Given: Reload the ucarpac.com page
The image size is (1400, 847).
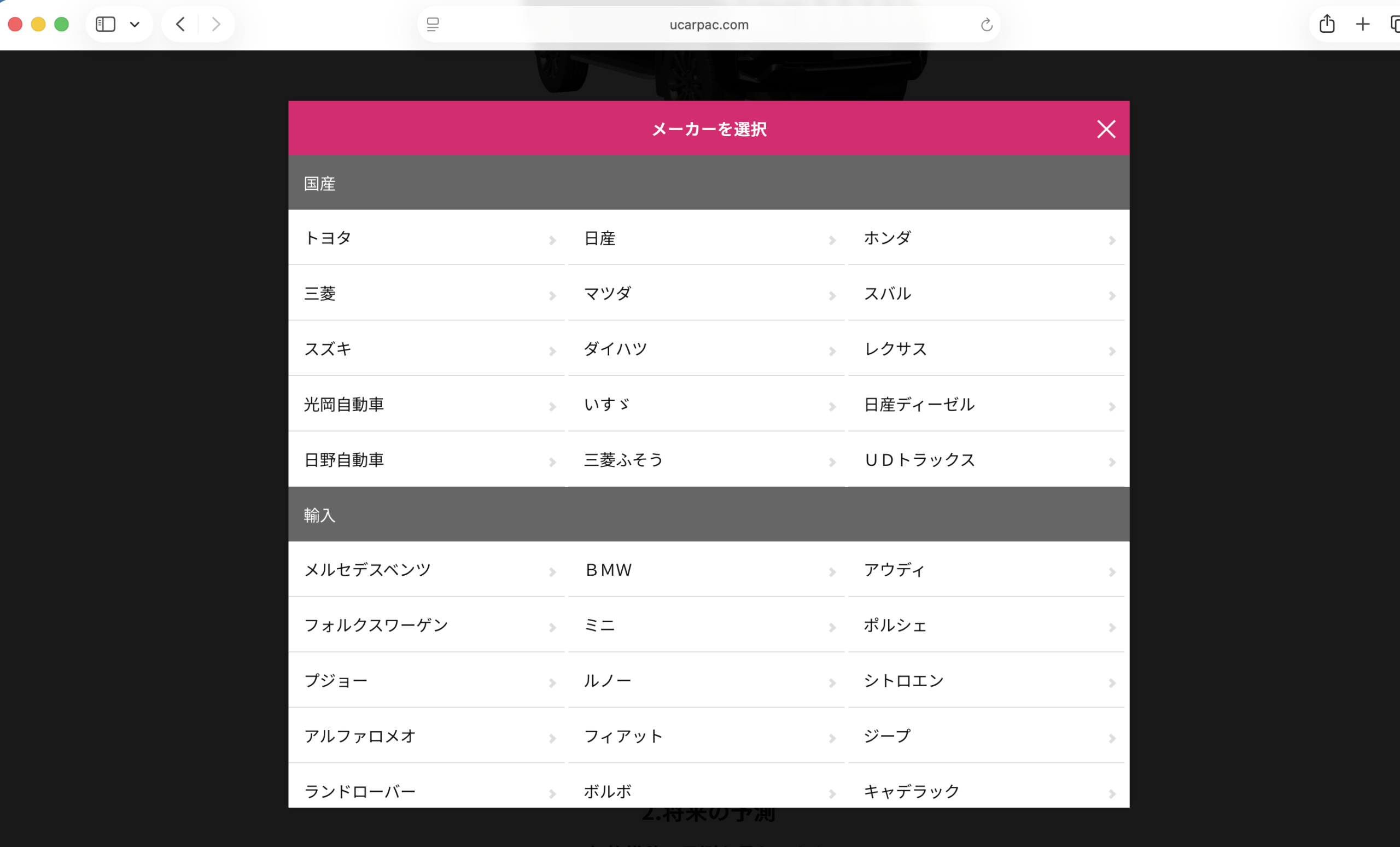Looking at the screenshot, I should tap(987, 25).
